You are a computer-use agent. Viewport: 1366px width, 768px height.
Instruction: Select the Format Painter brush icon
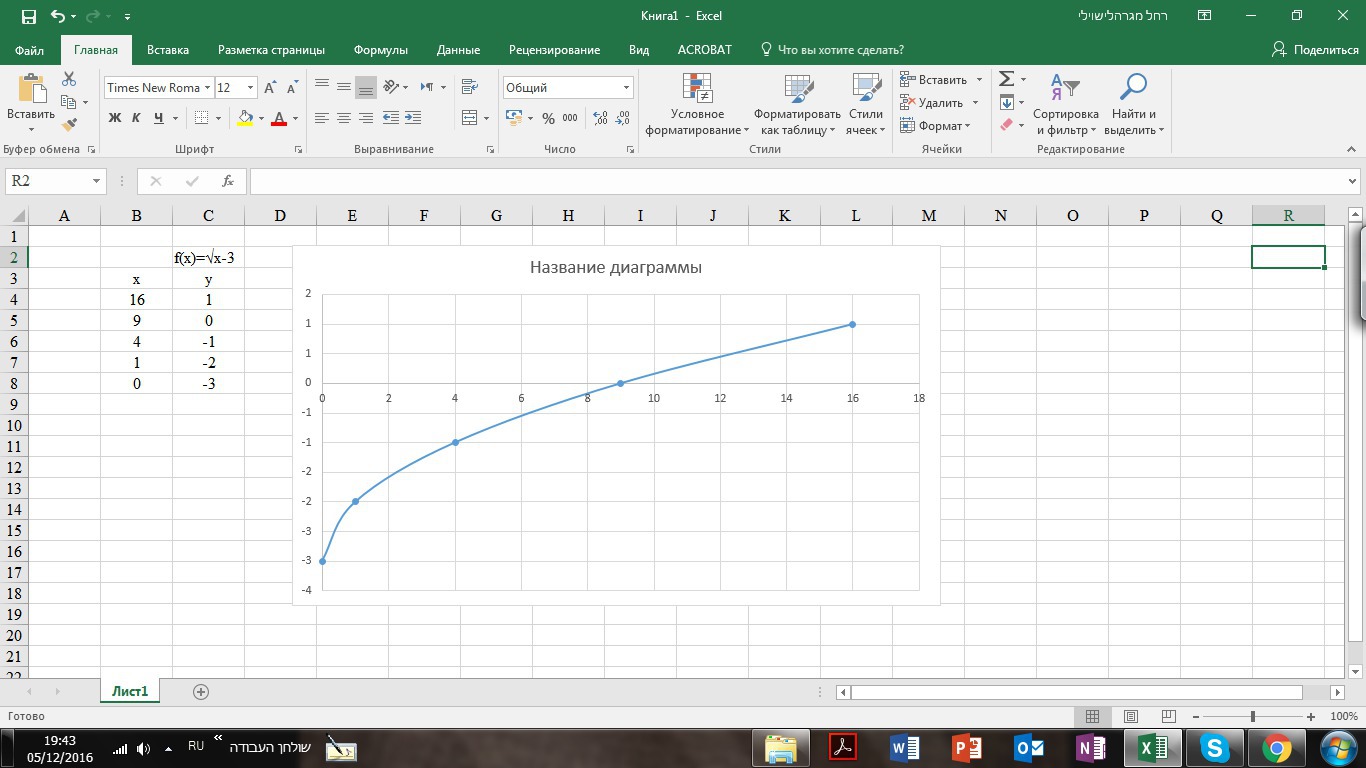[x=69, y=125]
